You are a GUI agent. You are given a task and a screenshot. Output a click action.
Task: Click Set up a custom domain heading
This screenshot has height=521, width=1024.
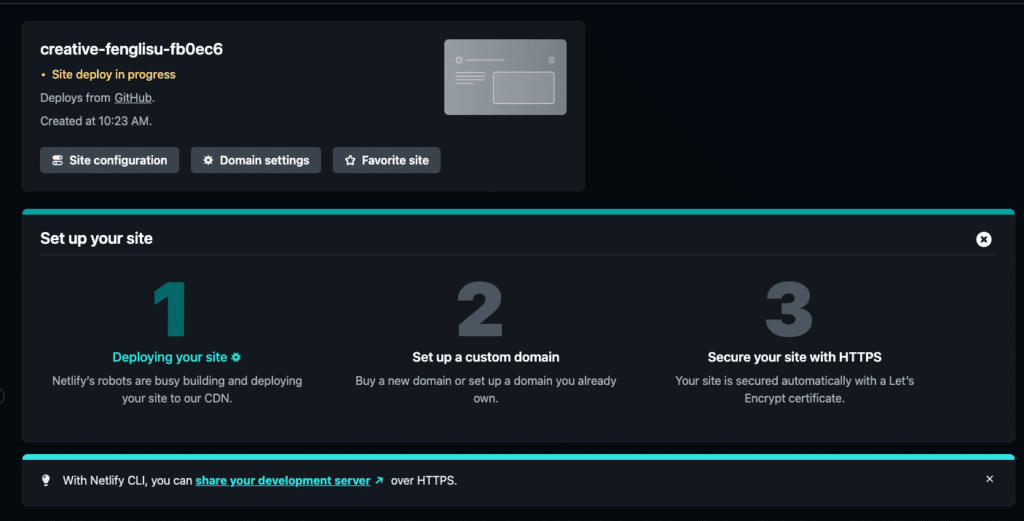tap(486, 357)
